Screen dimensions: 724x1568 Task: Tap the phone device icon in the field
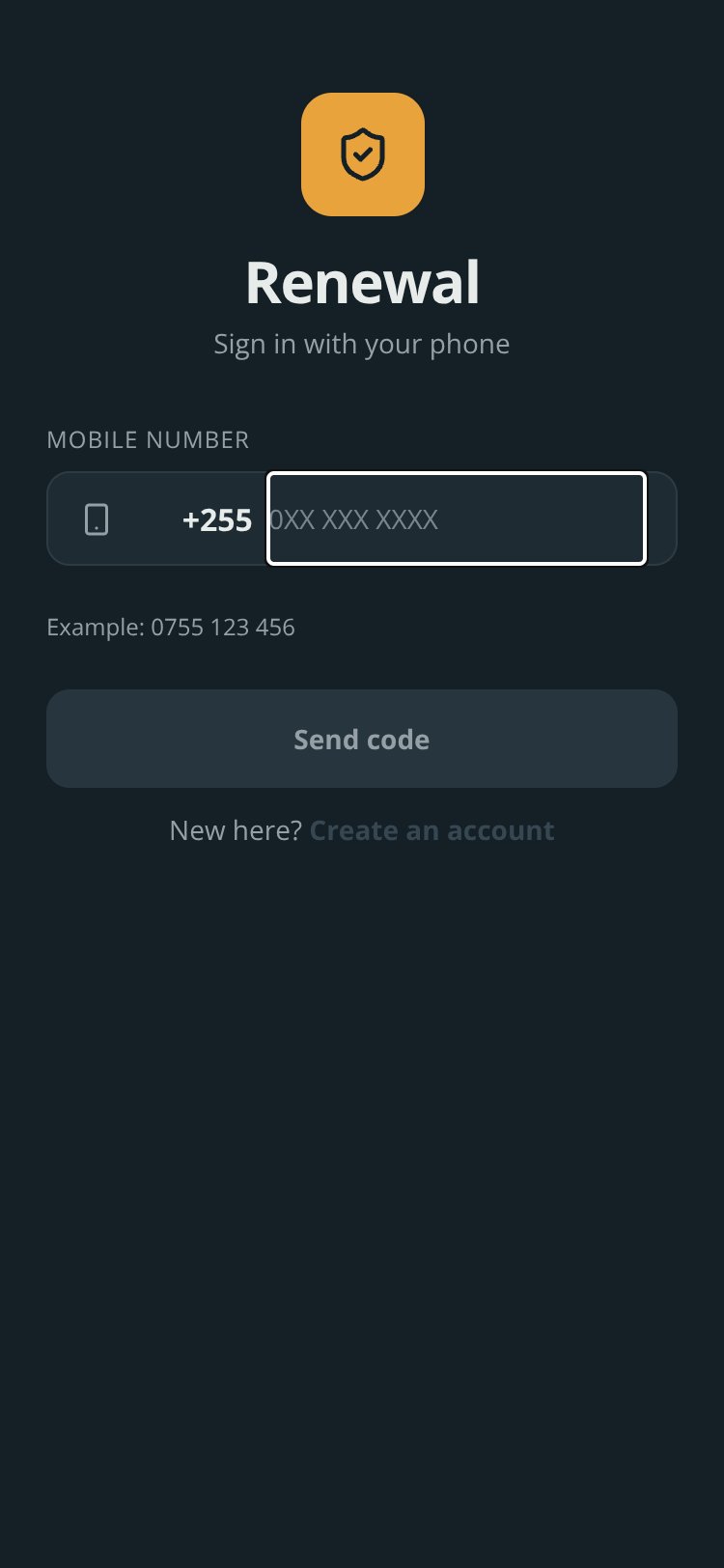[x=97, y=519]
